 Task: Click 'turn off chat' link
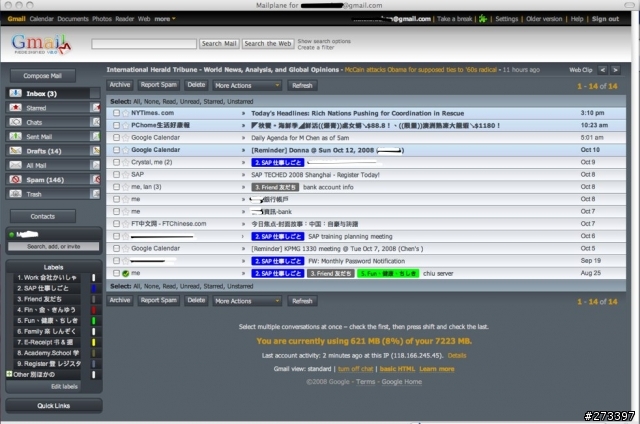[356, 369]
